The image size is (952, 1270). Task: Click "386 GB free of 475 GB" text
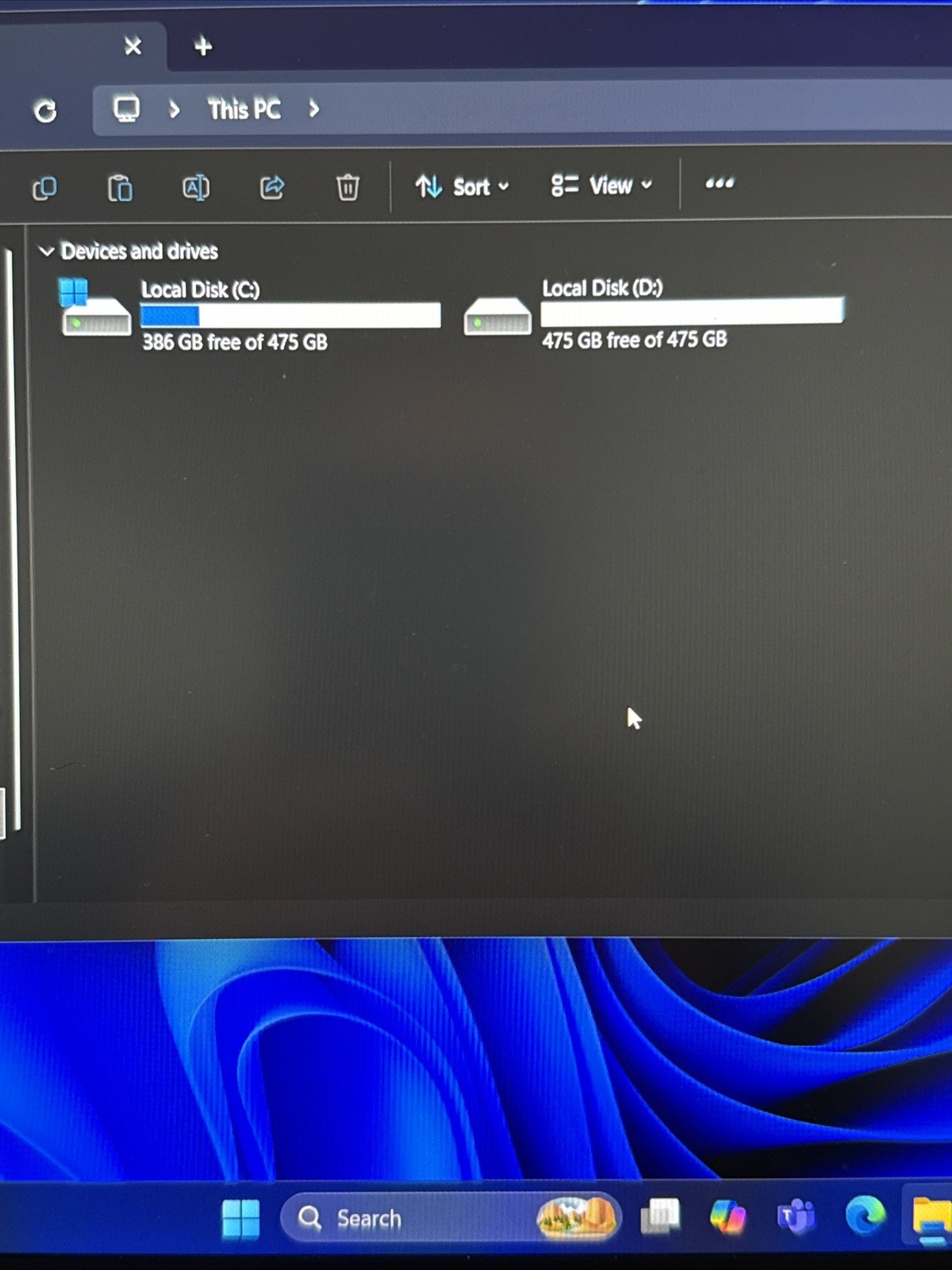(235, 342)
